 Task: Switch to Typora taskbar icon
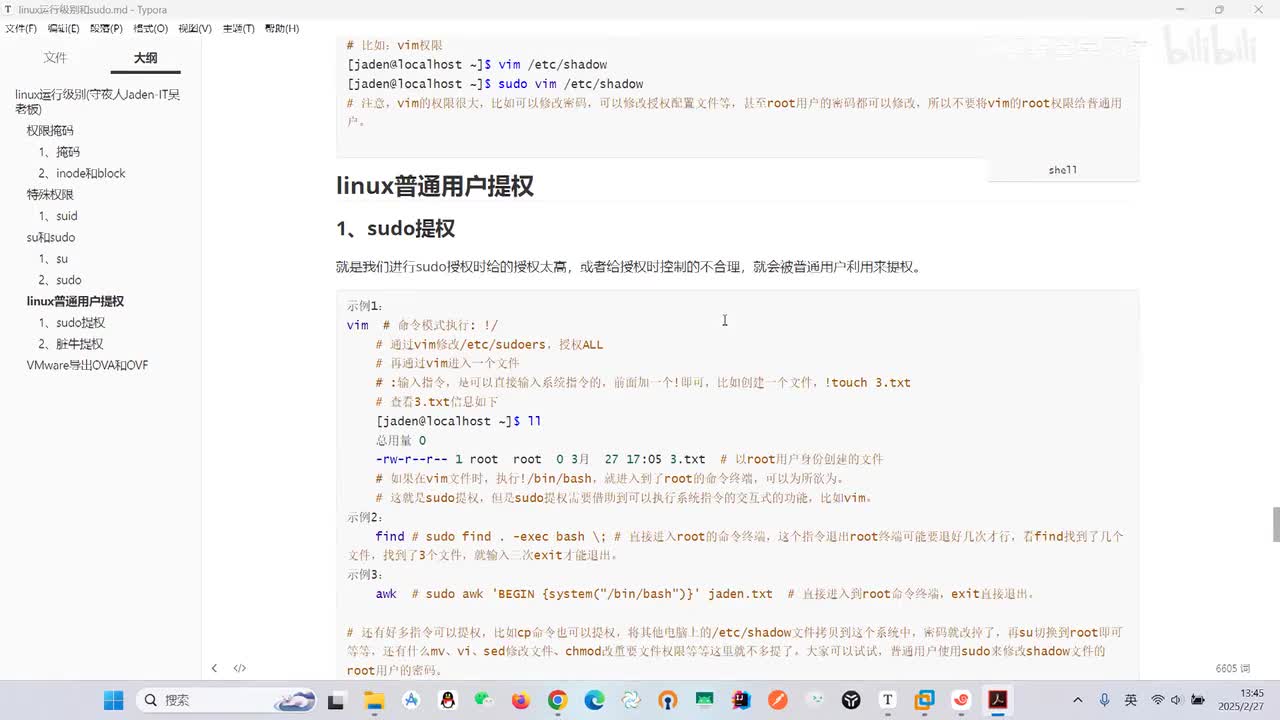click(887, 700)
